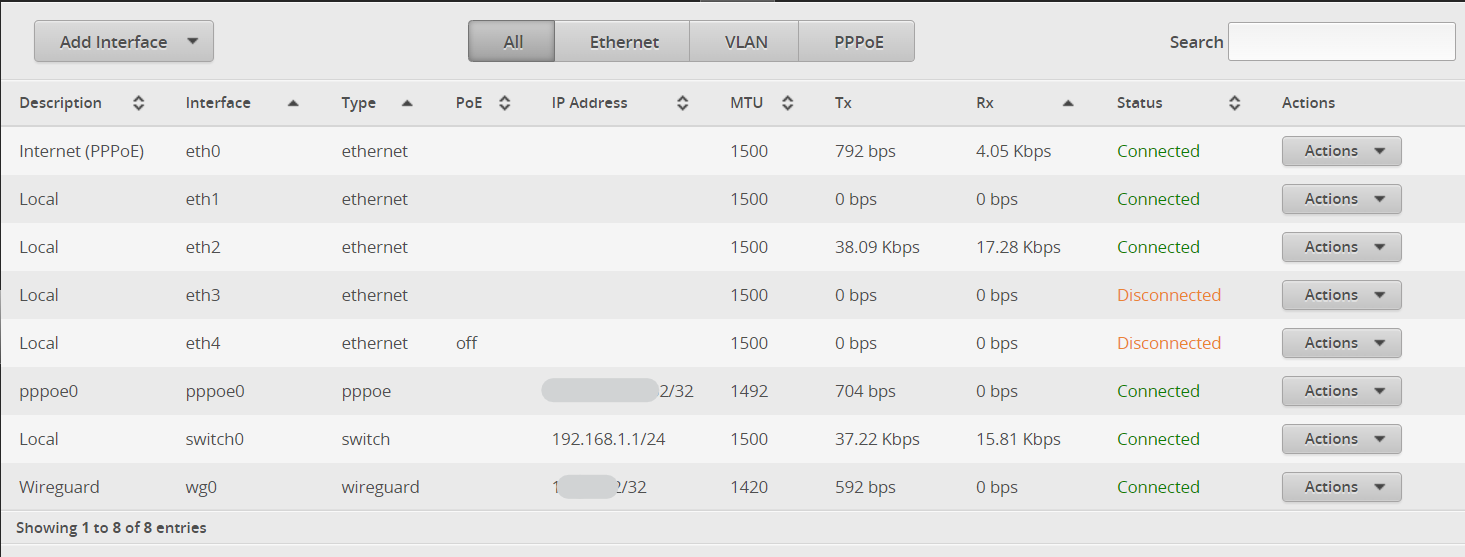Open Actions dropdown for pppoe0
This screenshot has height=557, width=1465.
1341,391
